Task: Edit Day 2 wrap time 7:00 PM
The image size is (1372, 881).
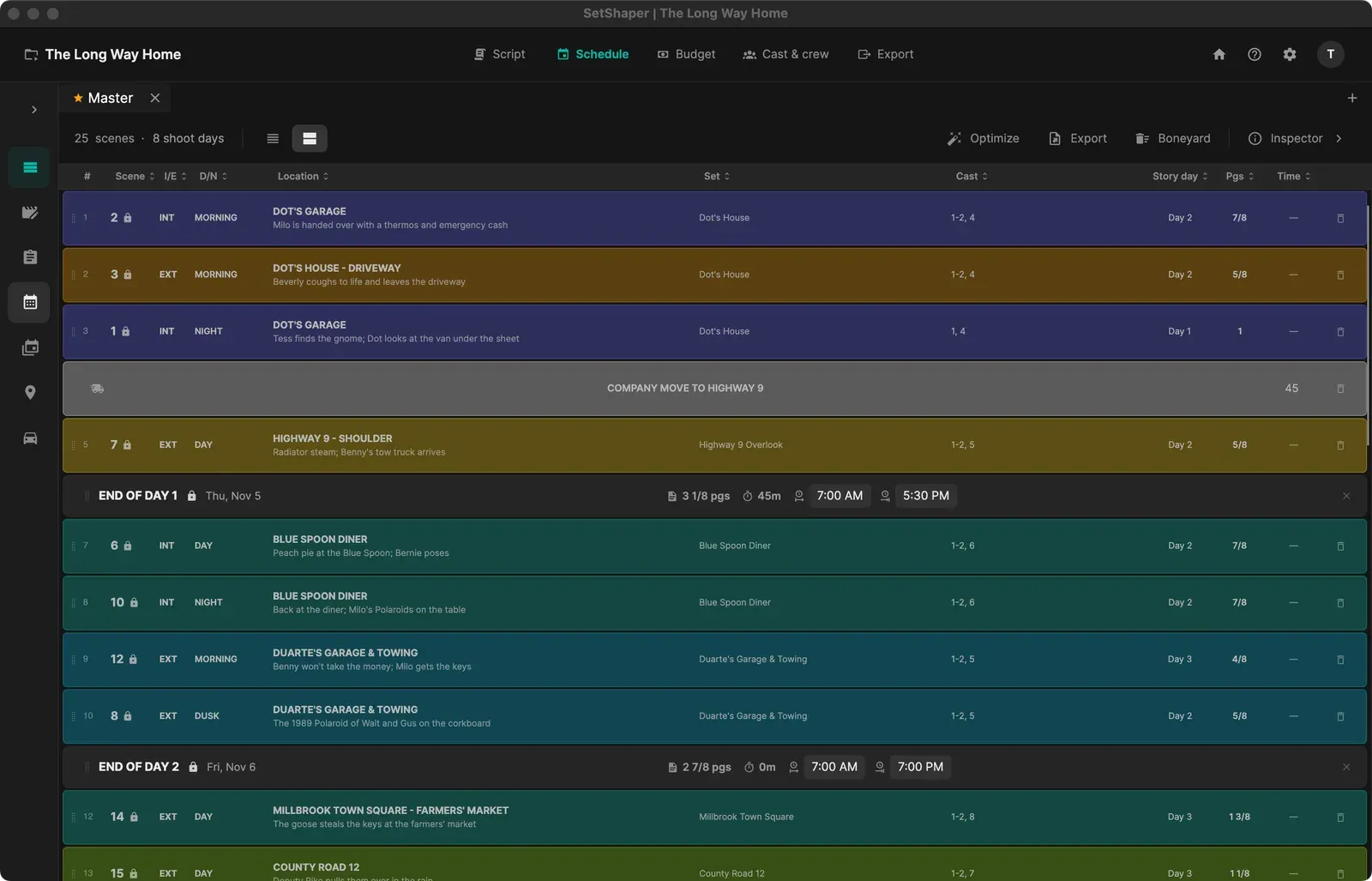Action: 920,767
